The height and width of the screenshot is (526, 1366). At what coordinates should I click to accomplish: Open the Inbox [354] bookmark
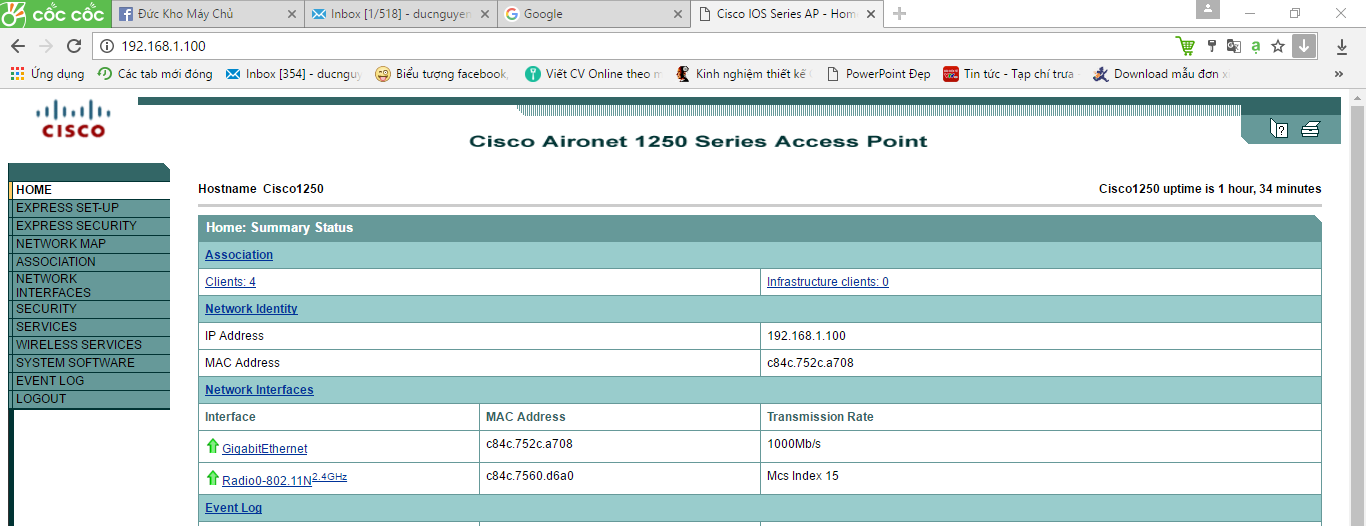tap(294, 74)
